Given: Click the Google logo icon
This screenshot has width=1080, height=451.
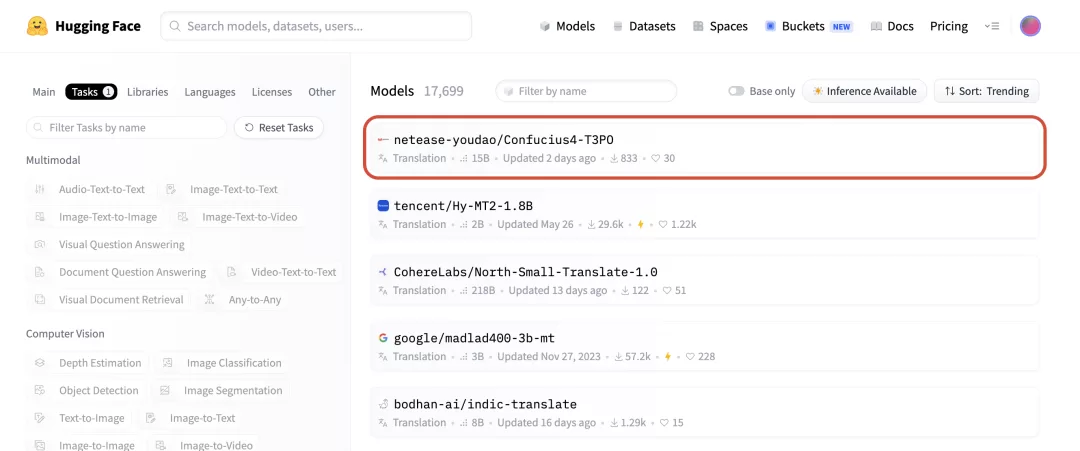Looking at the screenshot, I should pyautogui.click(x=384, y=337).
